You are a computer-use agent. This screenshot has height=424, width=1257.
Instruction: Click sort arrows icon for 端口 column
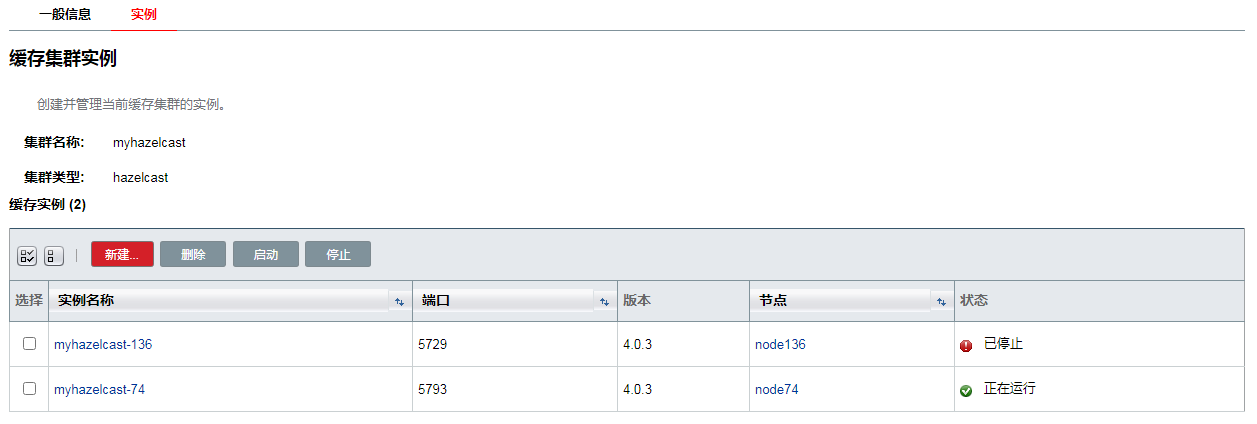[x=604, y=301]
